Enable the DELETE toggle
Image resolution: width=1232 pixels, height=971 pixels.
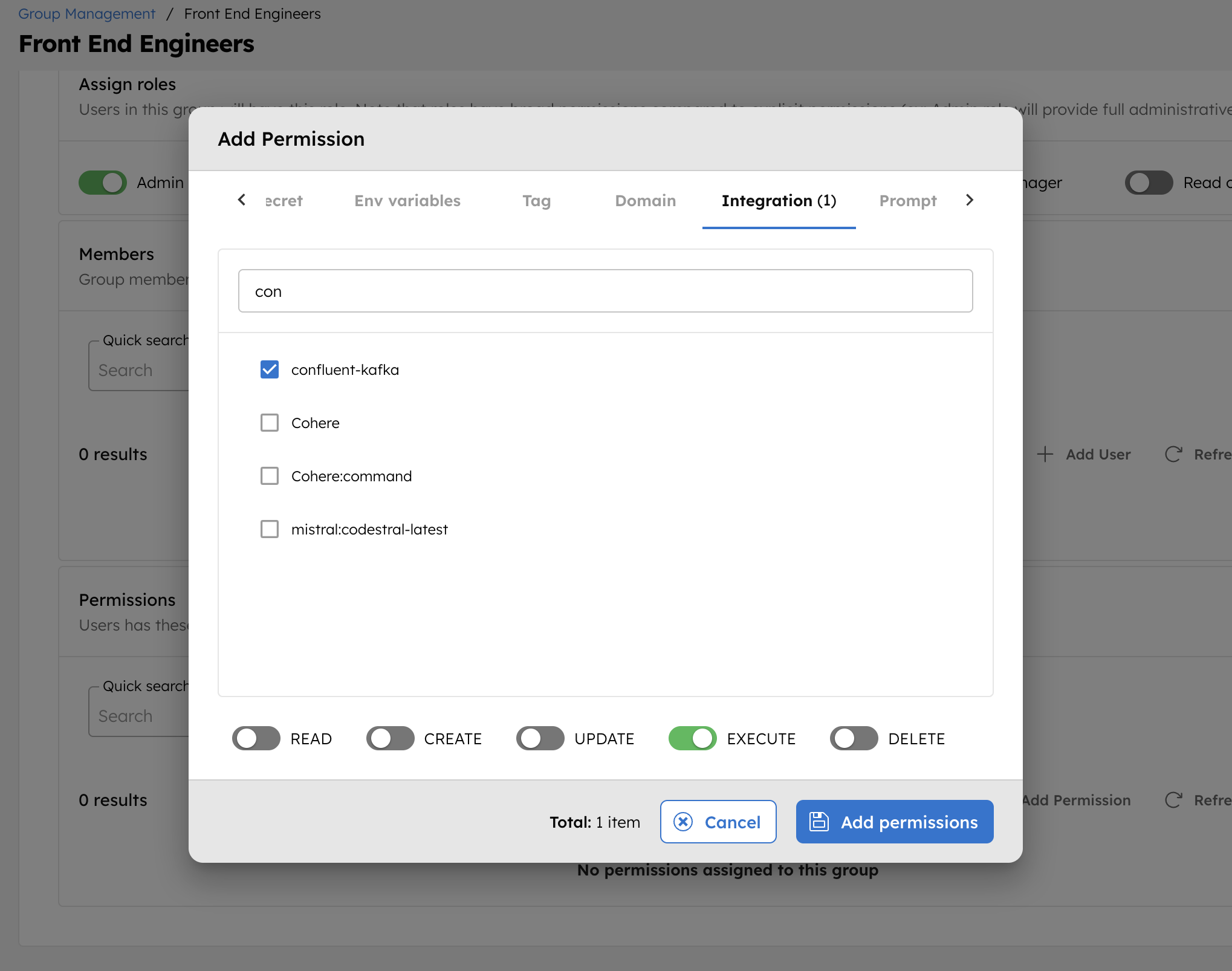coord(854,738)
